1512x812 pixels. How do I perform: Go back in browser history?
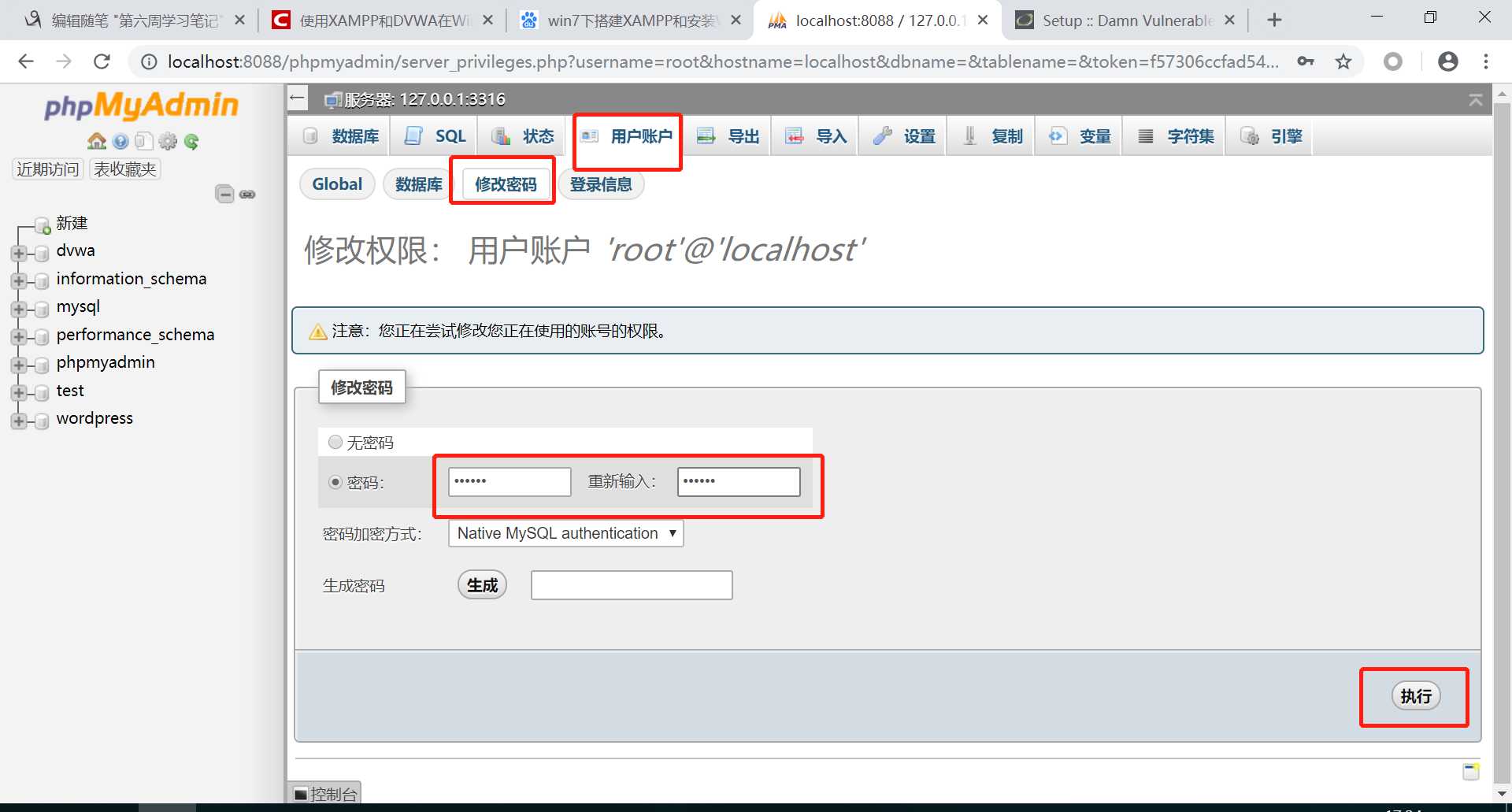[26, 61]
